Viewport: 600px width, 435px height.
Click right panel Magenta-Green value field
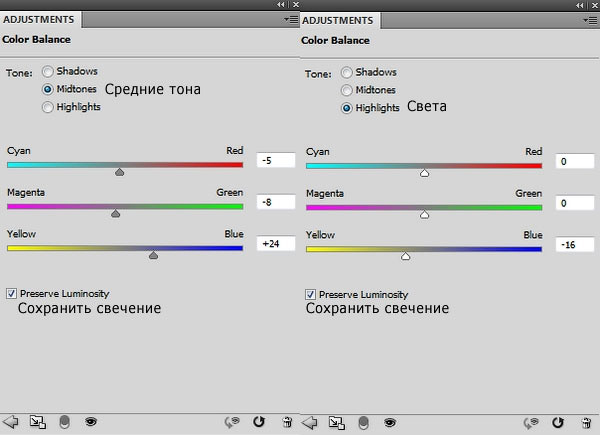(x=575, y=203)
